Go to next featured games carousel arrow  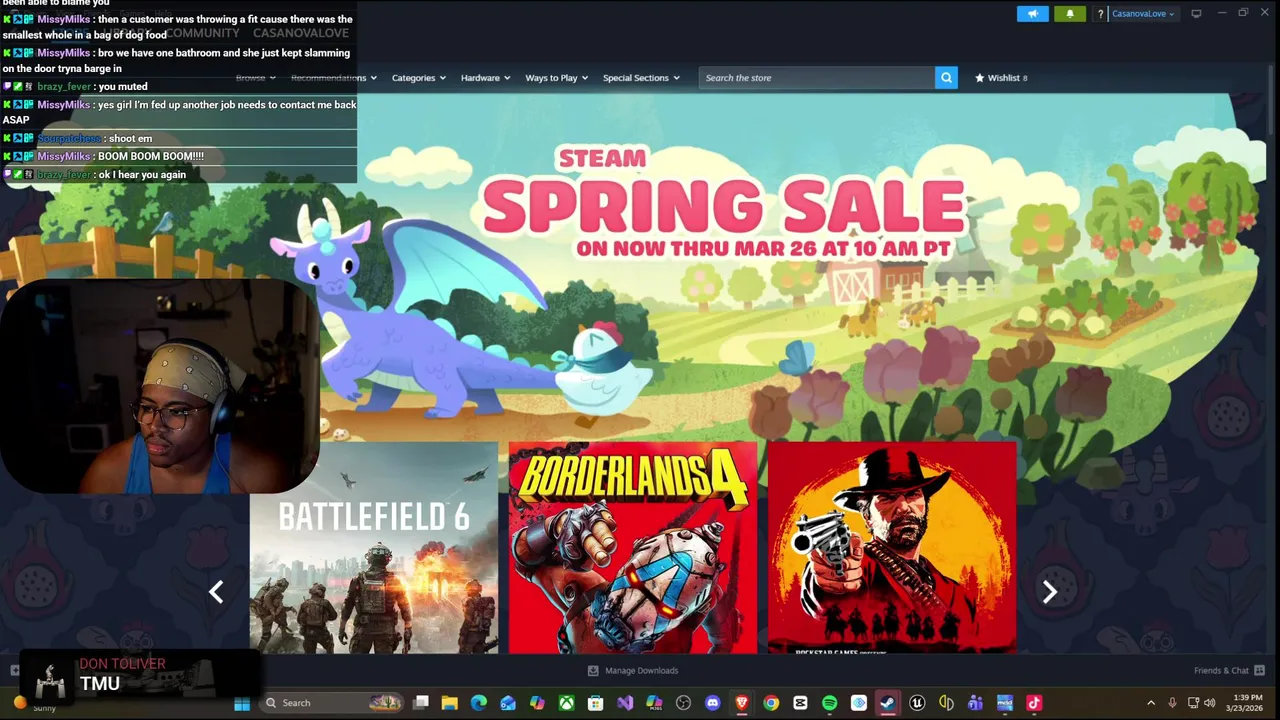pos(1049,592)
